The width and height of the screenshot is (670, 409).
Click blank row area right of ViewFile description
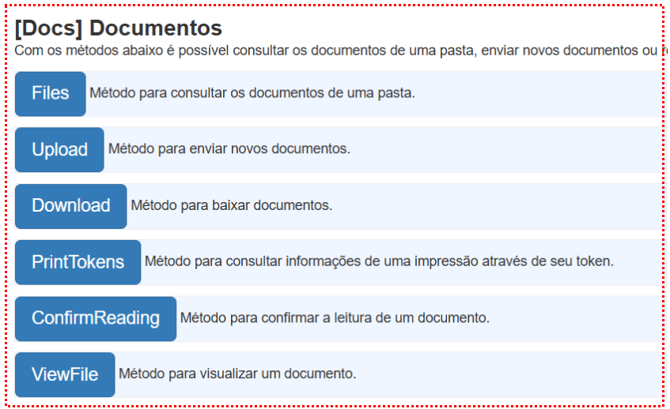click(510, 375)
